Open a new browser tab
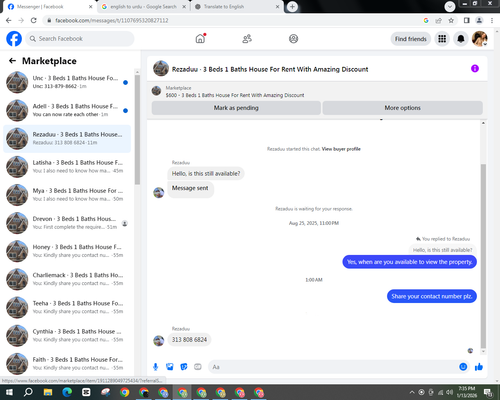 (x=292, y=7)
